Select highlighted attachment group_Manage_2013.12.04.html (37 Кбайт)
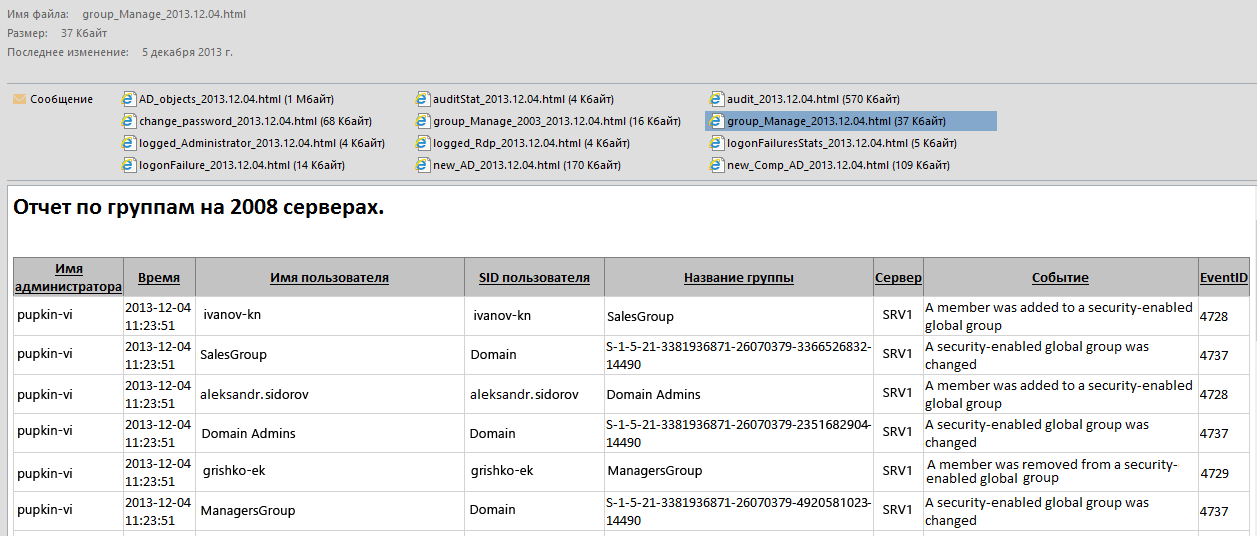 (851, 121)
